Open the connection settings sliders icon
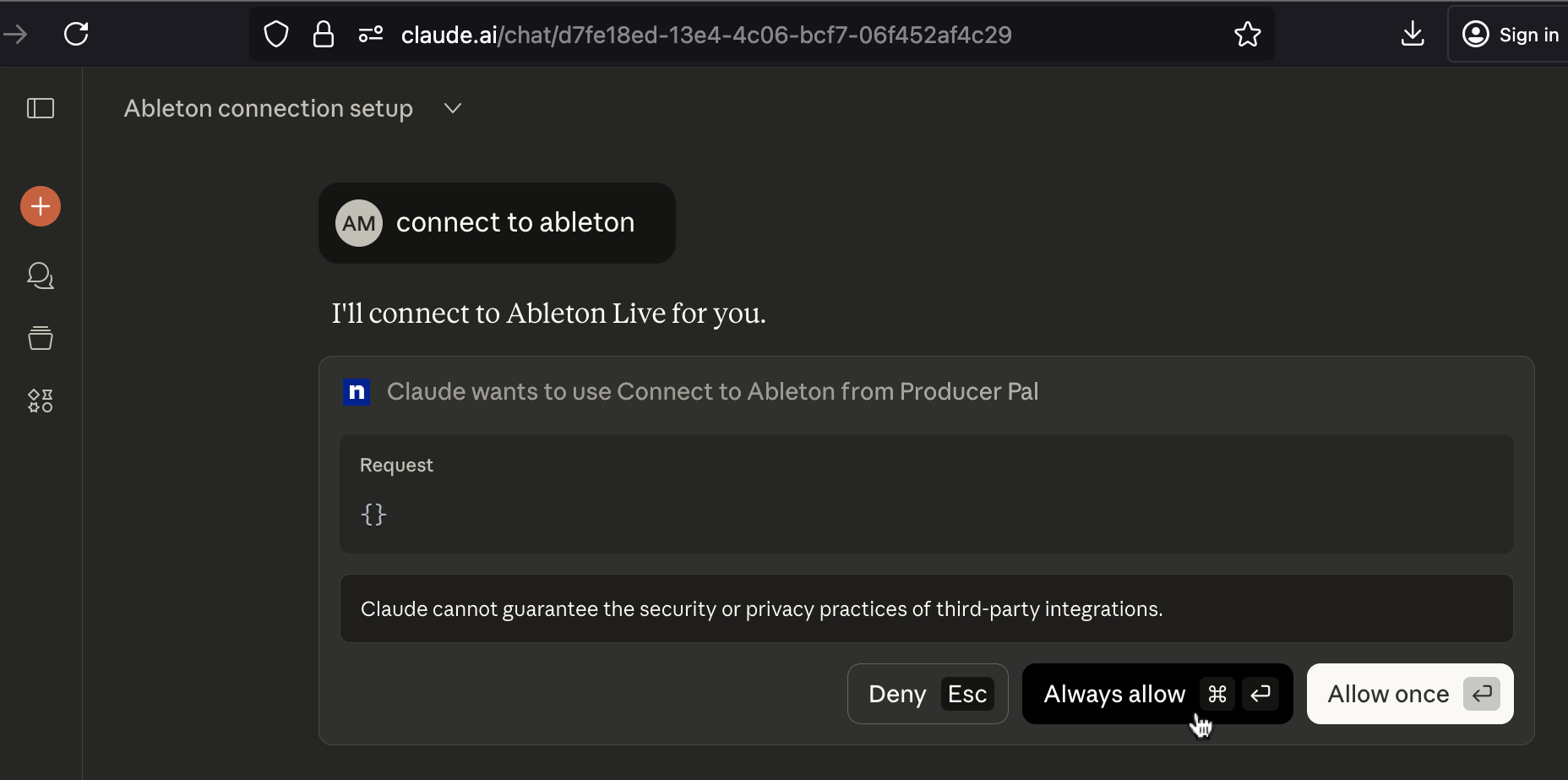This screenshot has height=780, width=1568. click(370, 34)
